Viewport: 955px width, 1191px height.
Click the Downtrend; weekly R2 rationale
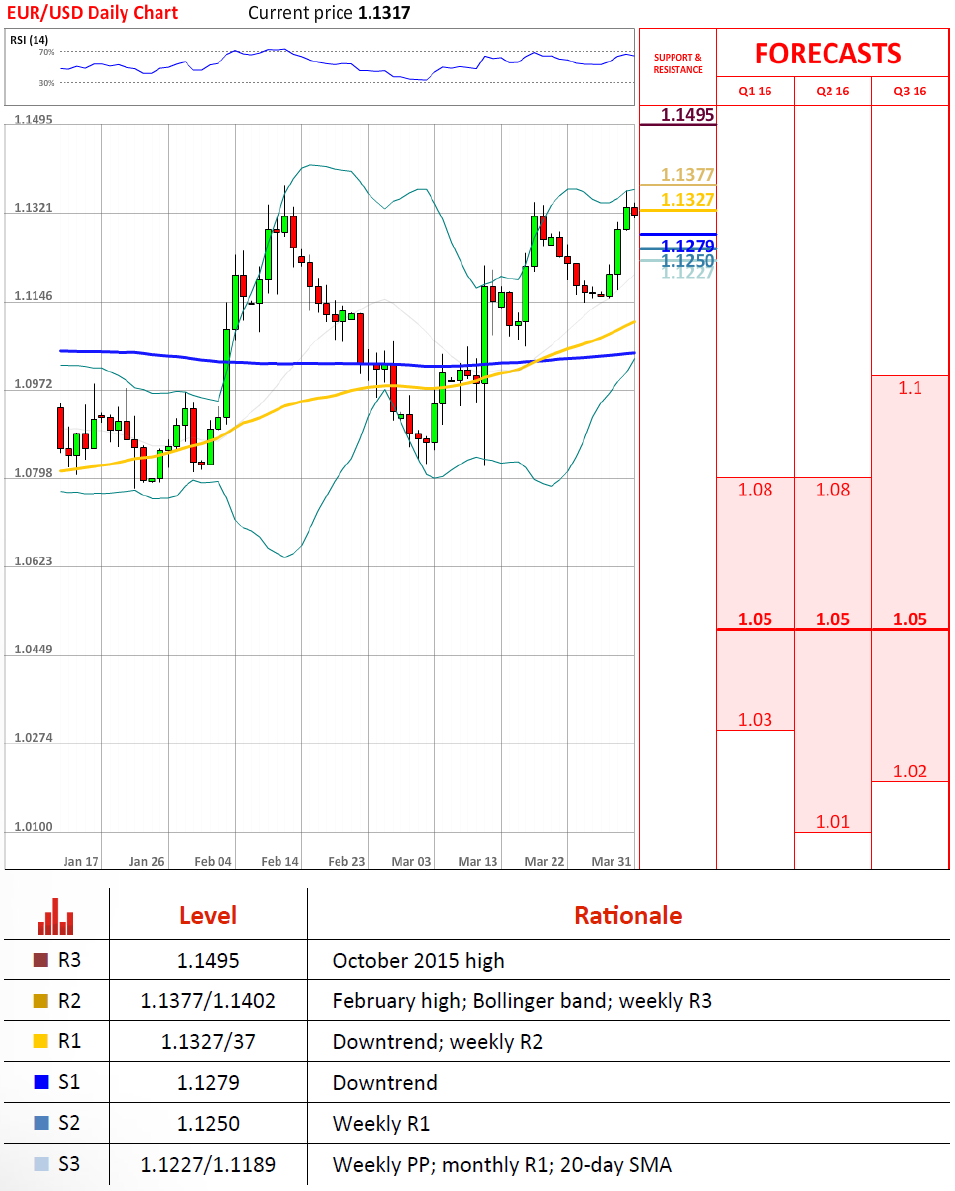tap(438, 1042)
